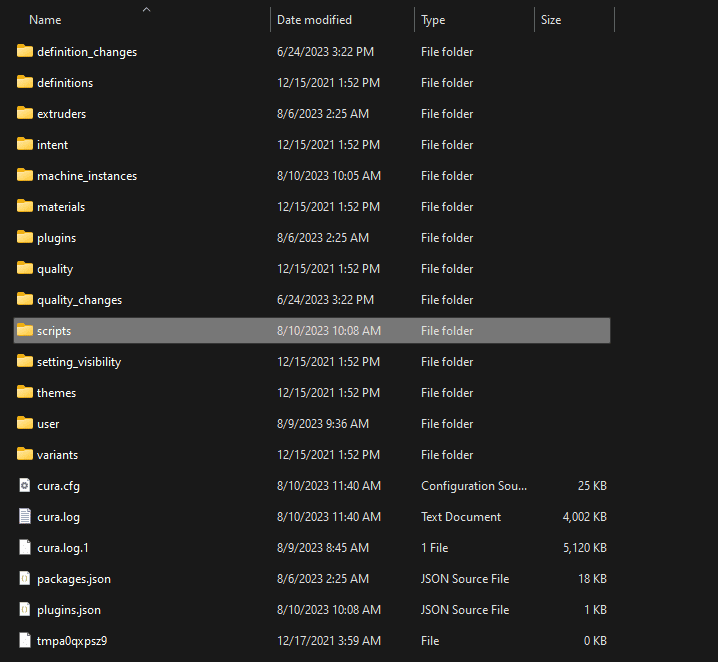
Task: Select the definition_changes folder name
Action: (x=87, y=52)
